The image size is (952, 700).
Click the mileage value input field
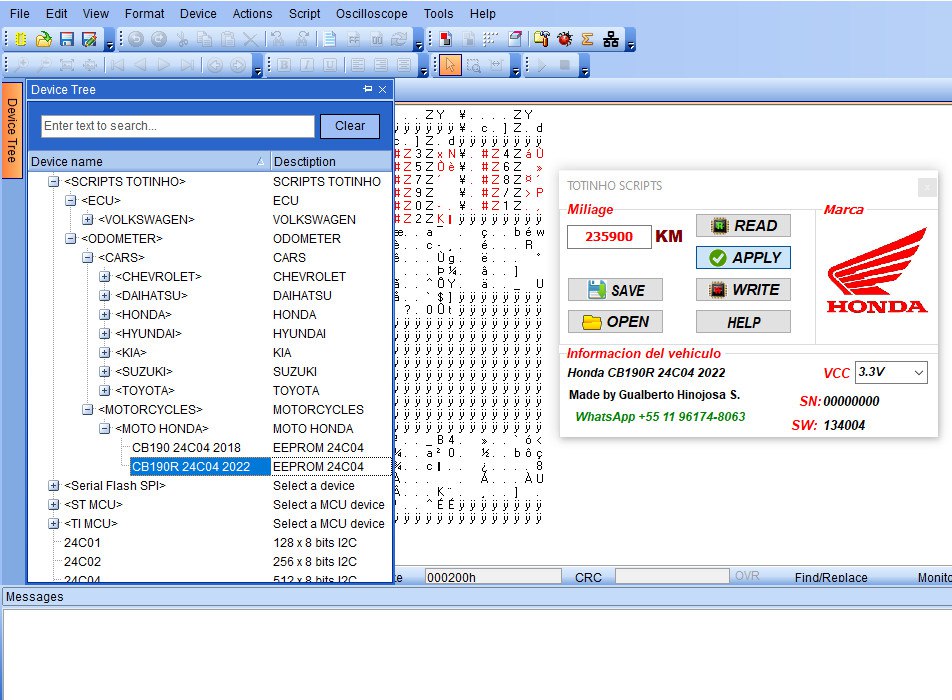[x=608, y=237]
